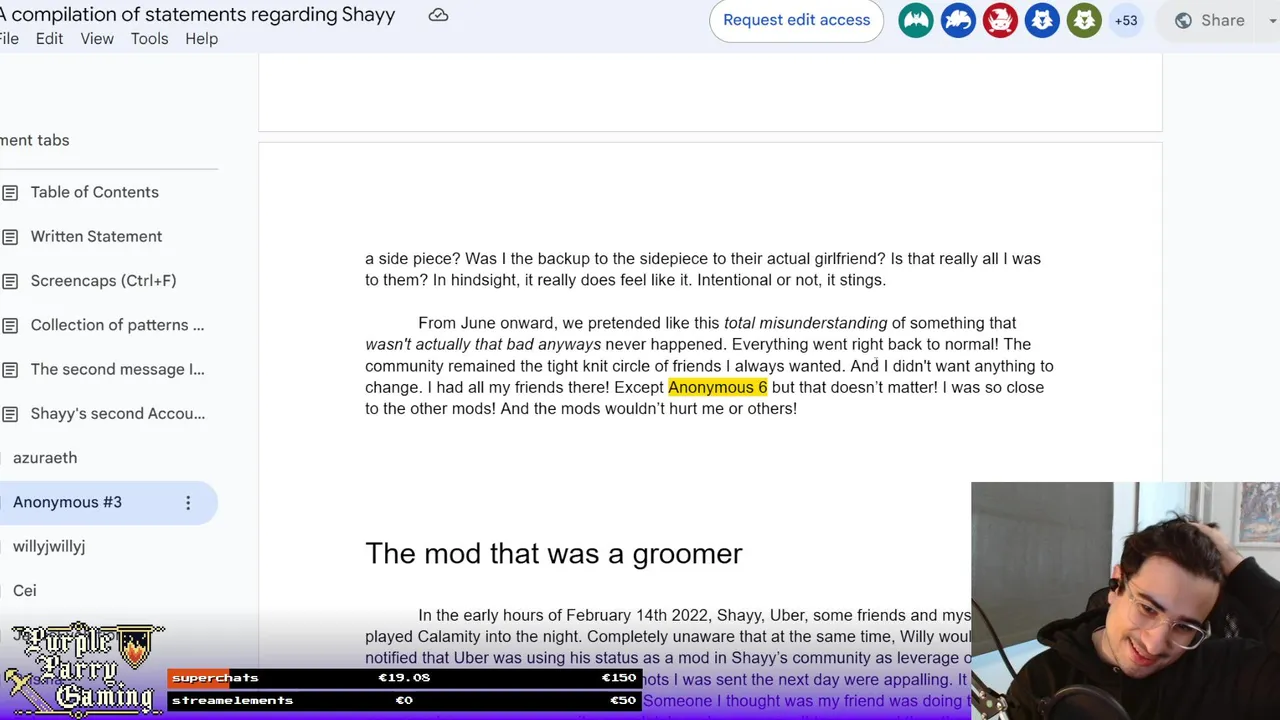The width and height of the screenshot is (1280, 720).
Task: Click the red anonymous viewer avatar
Action: (x=1000, y=20)
